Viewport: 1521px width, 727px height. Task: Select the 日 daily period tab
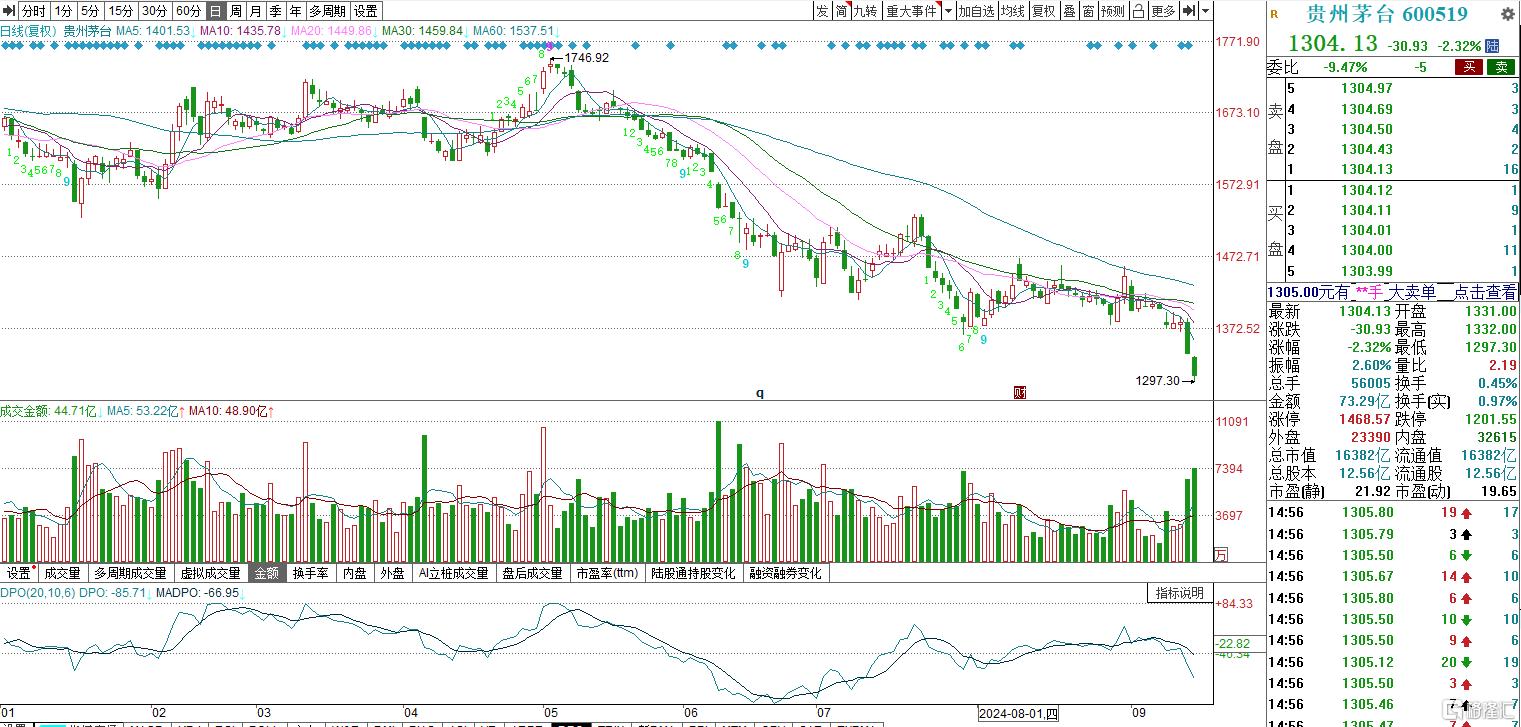pyautogui.click(x=215, y=11)
